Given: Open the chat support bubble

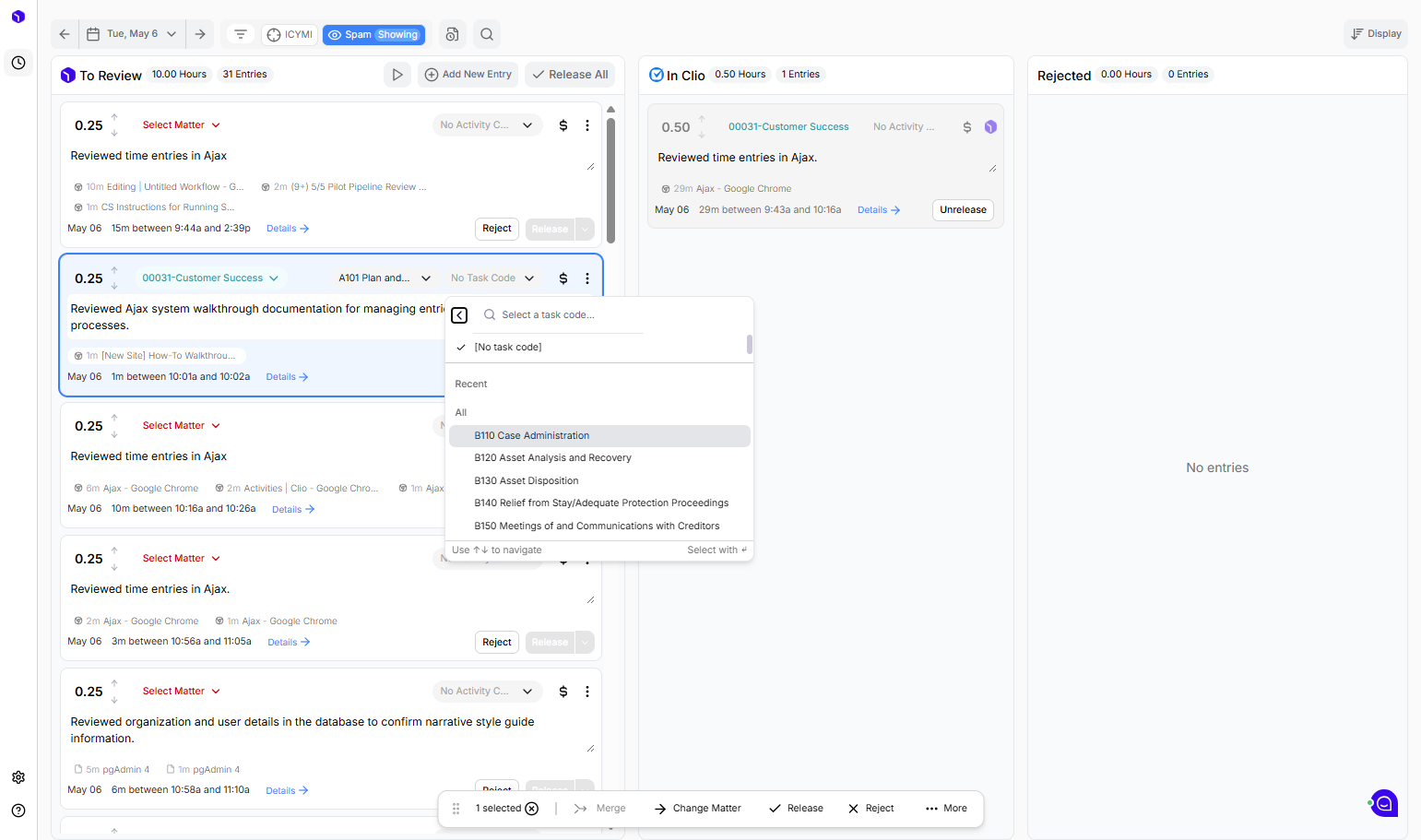Looking at the screenshot, I should (1384, 803).
